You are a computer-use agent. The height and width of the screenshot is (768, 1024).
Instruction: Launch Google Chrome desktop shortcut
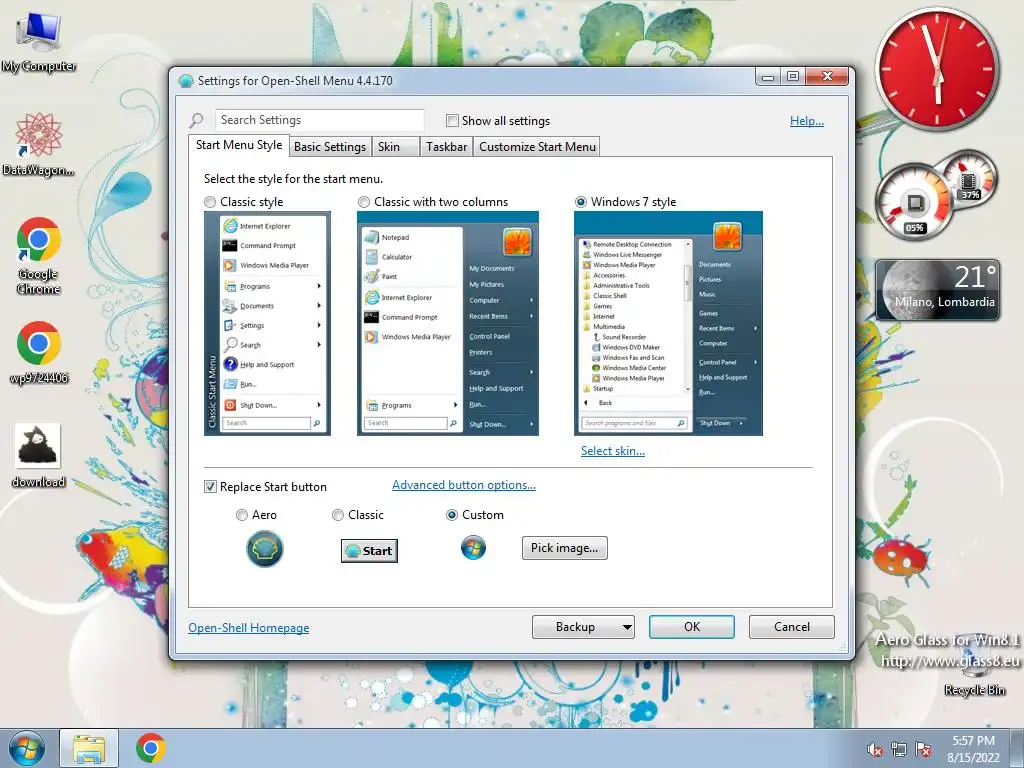(39, 256)
